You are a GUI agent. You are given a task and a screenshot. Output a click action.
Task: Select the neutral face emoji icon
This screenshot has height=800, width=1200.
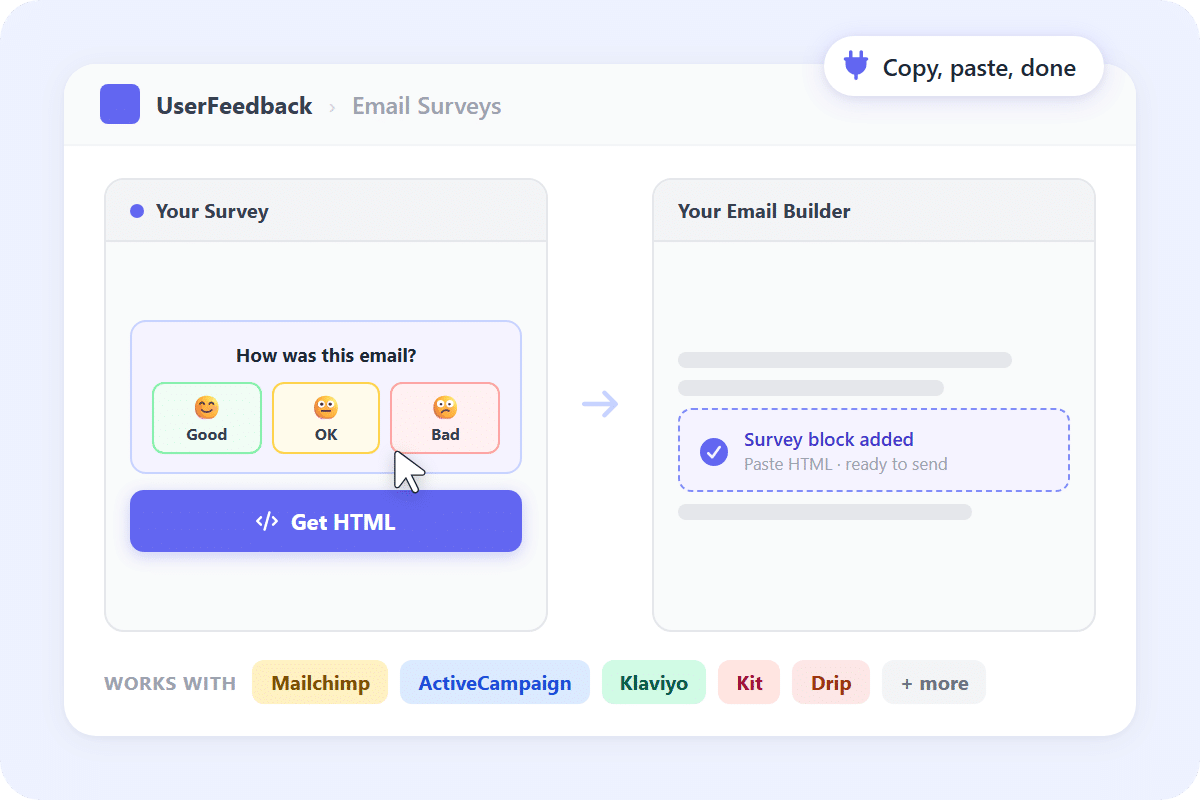coord(326,406)
